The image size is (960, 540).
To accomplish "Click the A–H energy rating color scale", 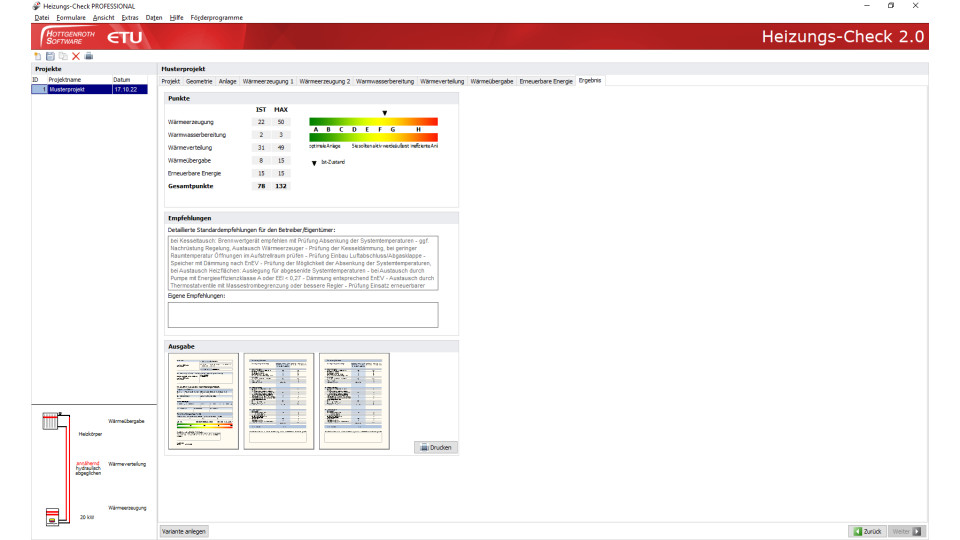I will click(x=373, y=129).
